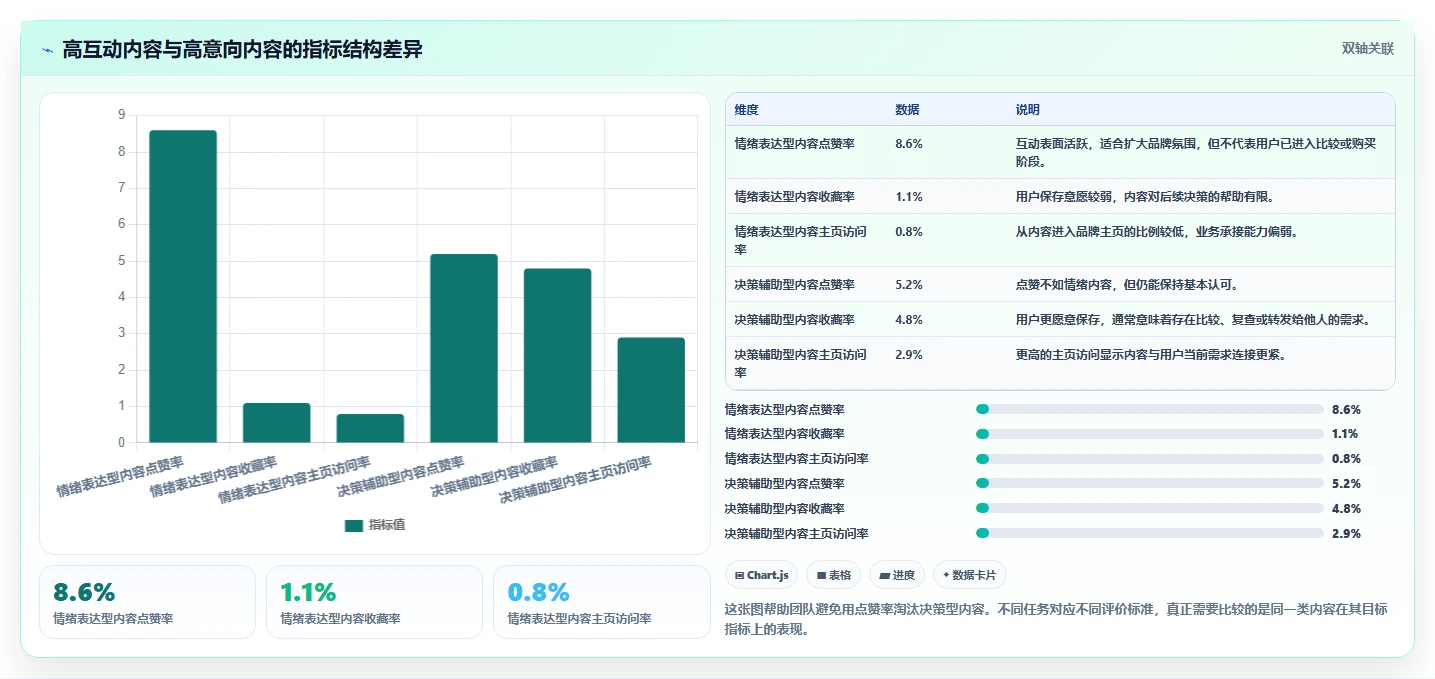Click y-axis label 9 on chart
The height and width of the screenshot is (679, 1435).
pyautogui.click(x=121, y=115)
